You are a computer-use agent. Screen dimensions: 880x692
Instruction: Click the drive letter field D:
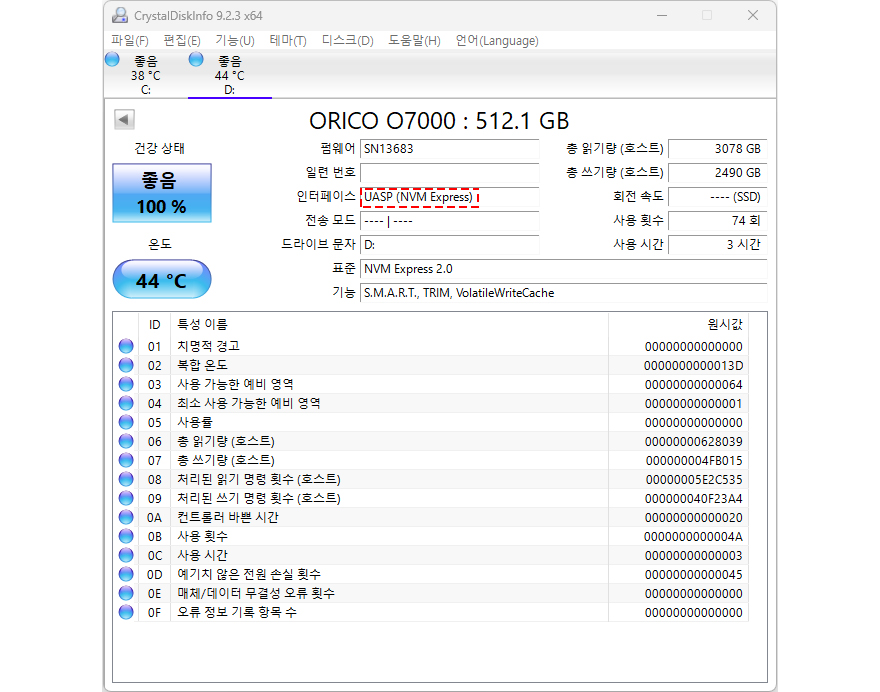coord(450,245)
